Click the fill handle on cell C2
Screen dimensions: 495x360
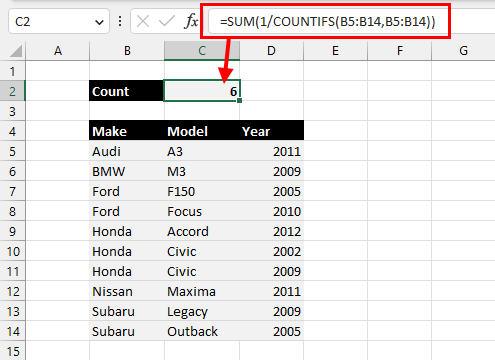click(x=240, y=101)
